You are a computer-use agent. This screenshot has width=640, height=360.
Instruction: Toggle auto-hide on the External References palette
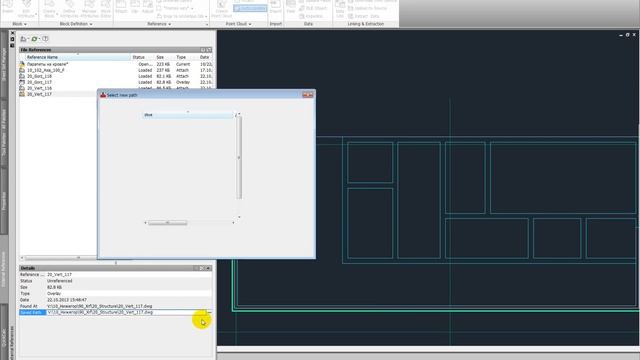pos(13,39)
